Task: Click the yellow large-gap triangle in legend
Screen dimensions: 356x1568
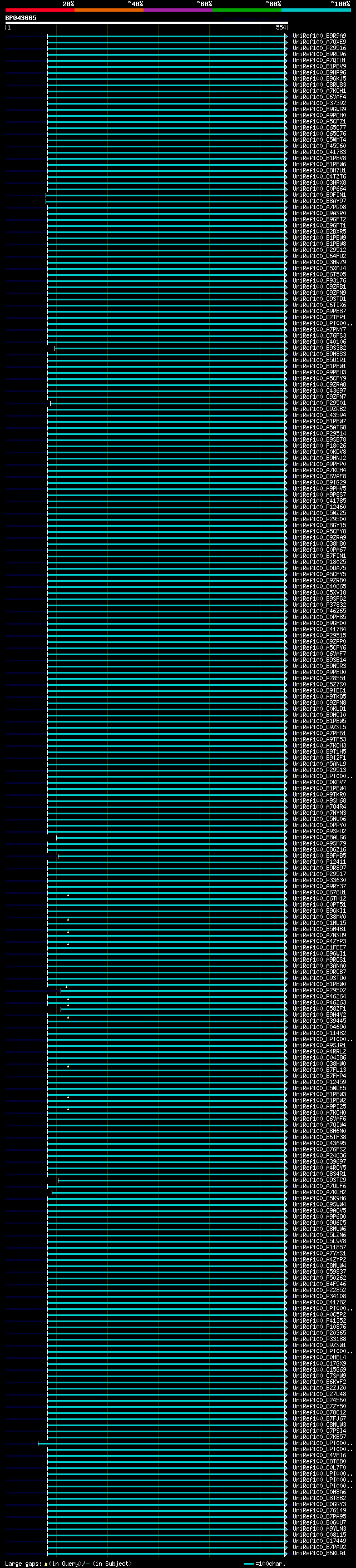Action: point(46,1564)
